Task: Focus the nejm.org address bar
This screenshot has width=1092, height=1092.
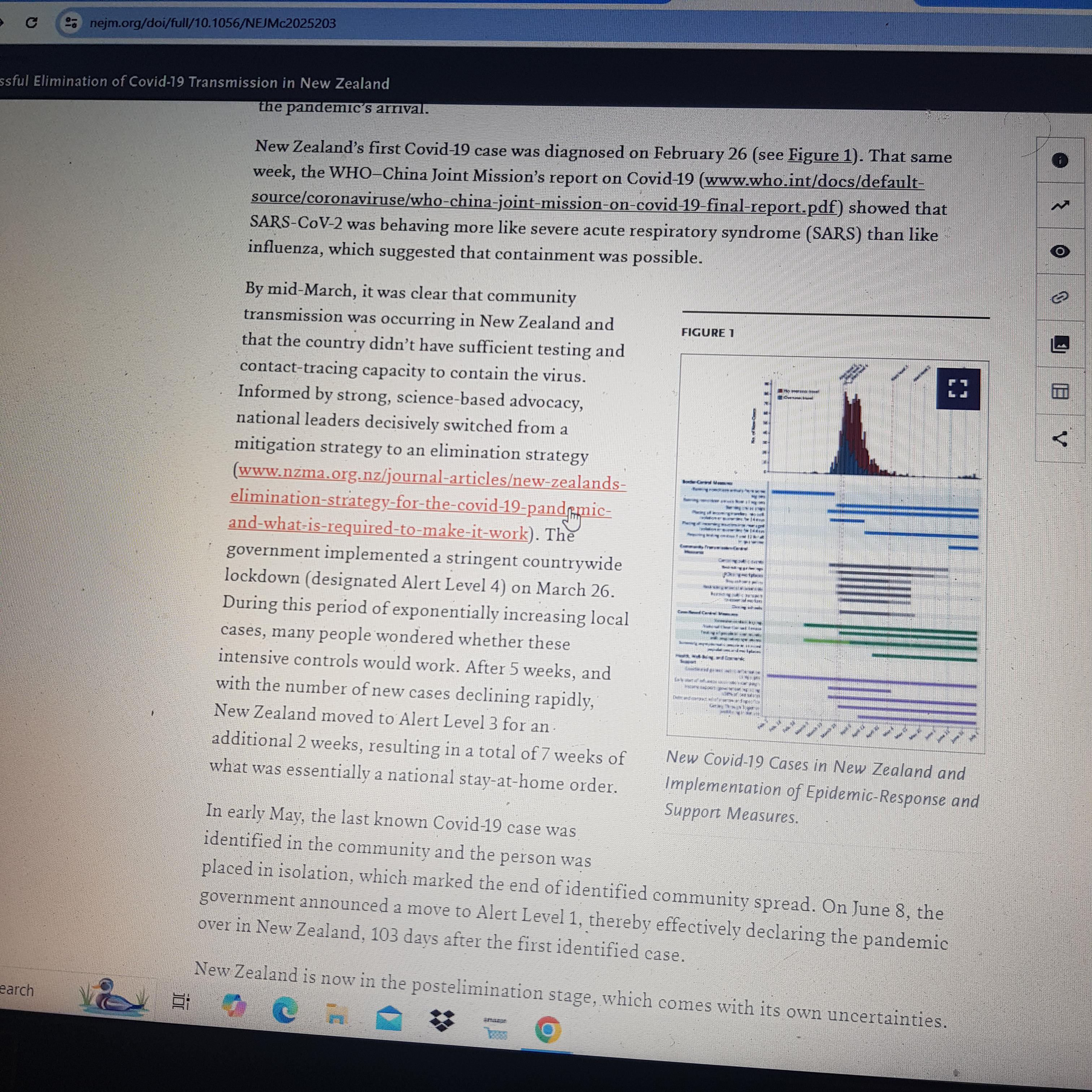Action: pos(213,23)
